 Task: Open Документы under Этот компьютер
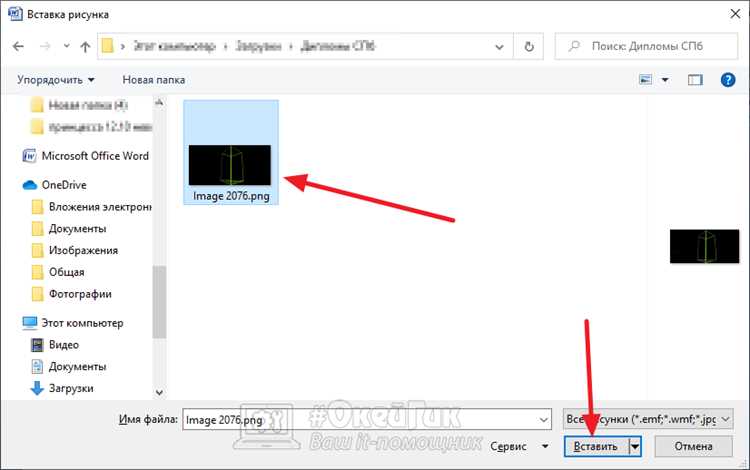coord(77,367)
